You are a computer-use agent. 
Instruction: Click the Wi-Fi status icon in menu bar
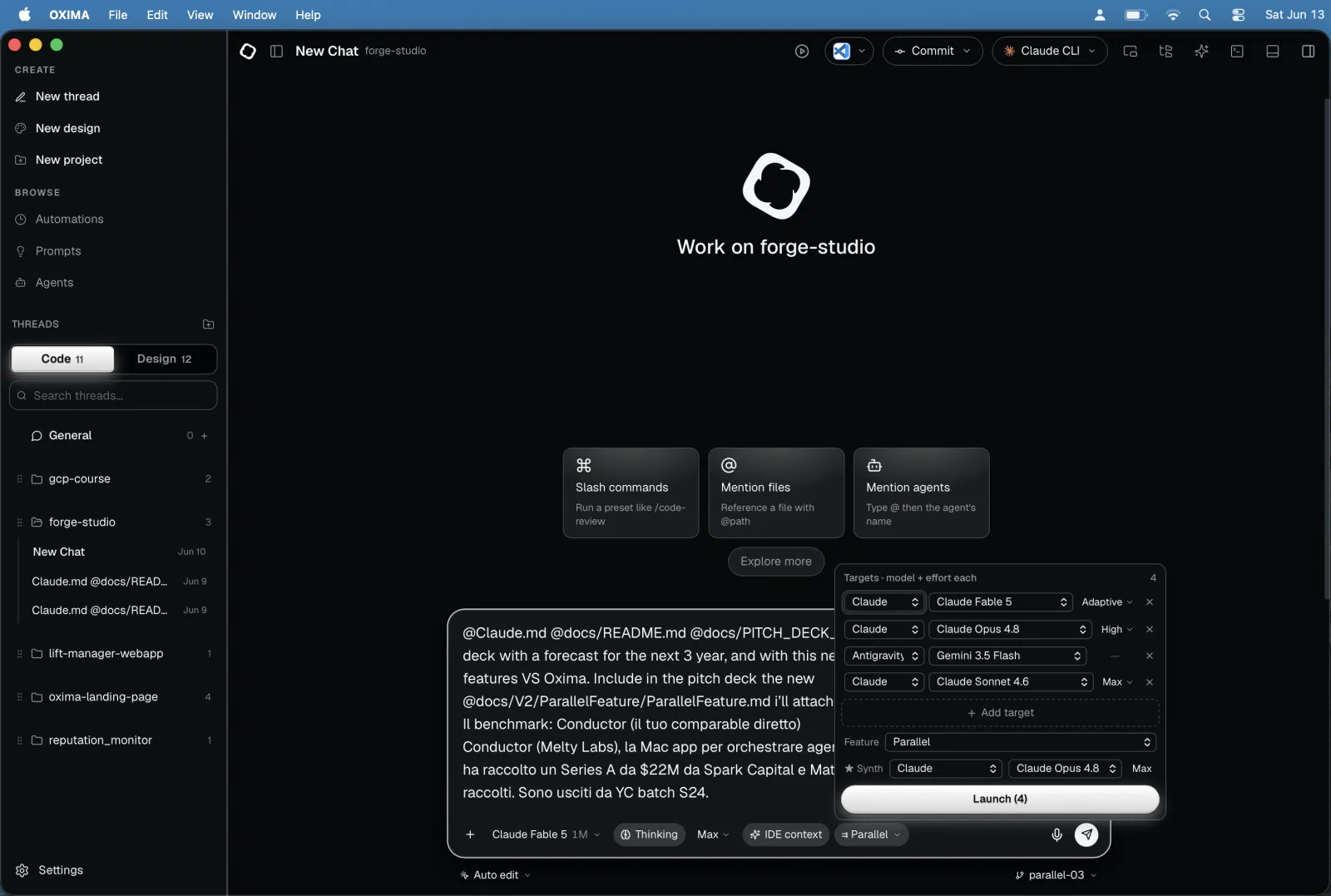1173,15
